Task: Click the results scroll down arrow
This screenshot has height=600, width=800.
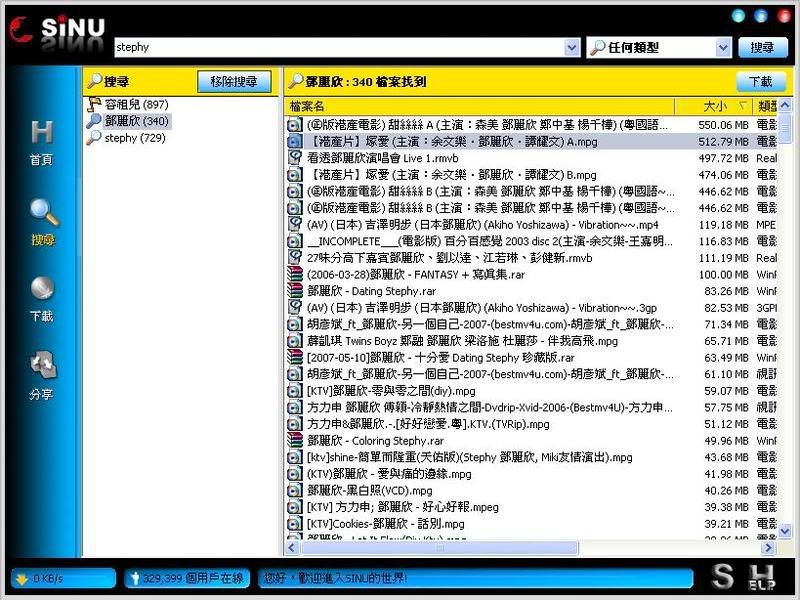Action: click(785, 531)
